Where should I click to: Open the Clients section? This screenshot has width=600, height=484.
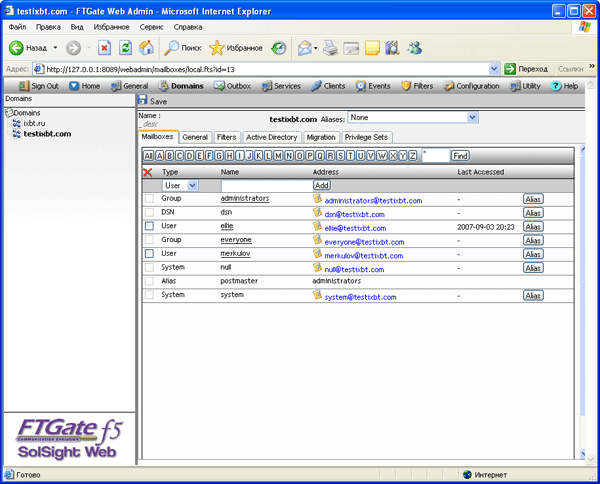pyautogui.click(x=328, y=86)
